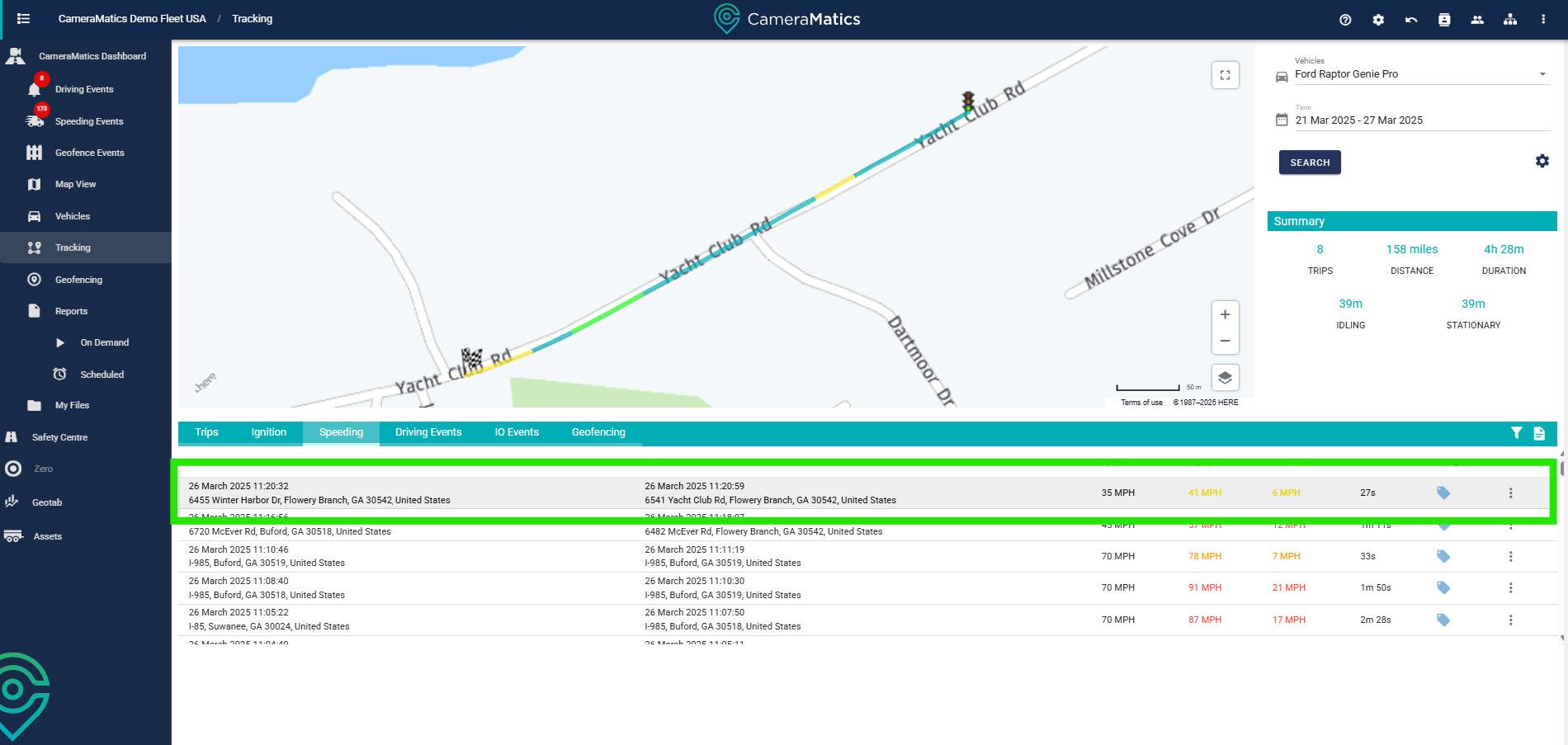Open settings gear in top bar
This screenshot has height=745, width=1568.
click(1378, 20)
